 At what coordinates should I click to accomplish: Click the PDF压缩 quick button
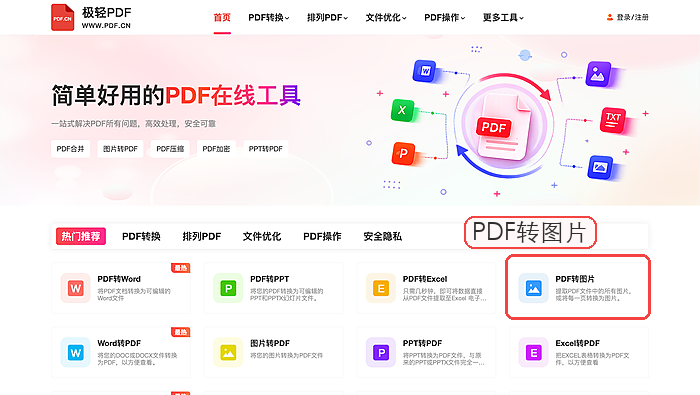coord(170,149)
